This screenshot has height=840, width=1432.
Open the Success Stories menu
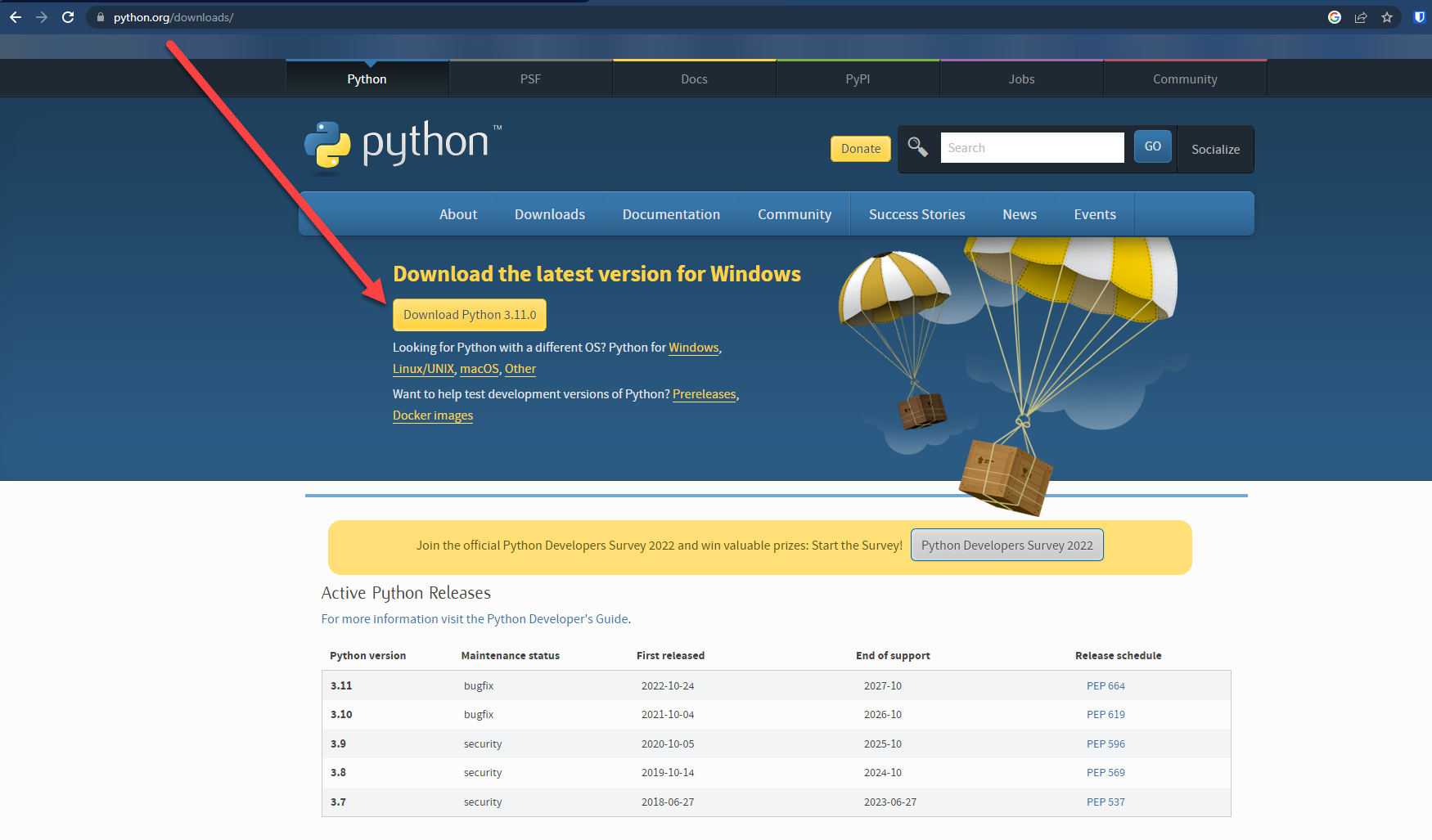tap(916, 214)
